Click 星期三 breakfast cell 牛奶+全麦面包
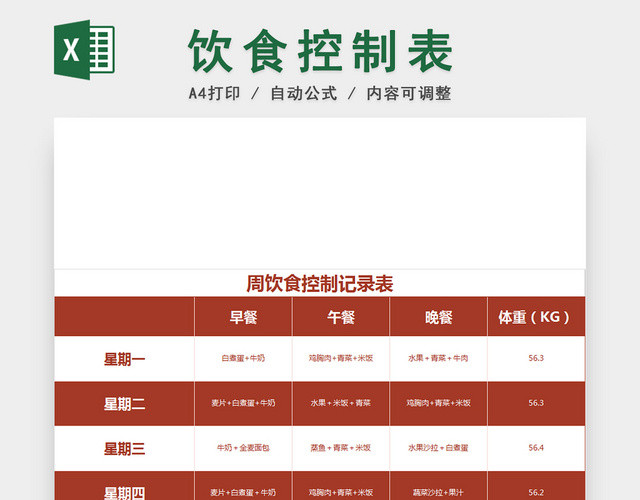The image size is (640, 500). point(243,448)
